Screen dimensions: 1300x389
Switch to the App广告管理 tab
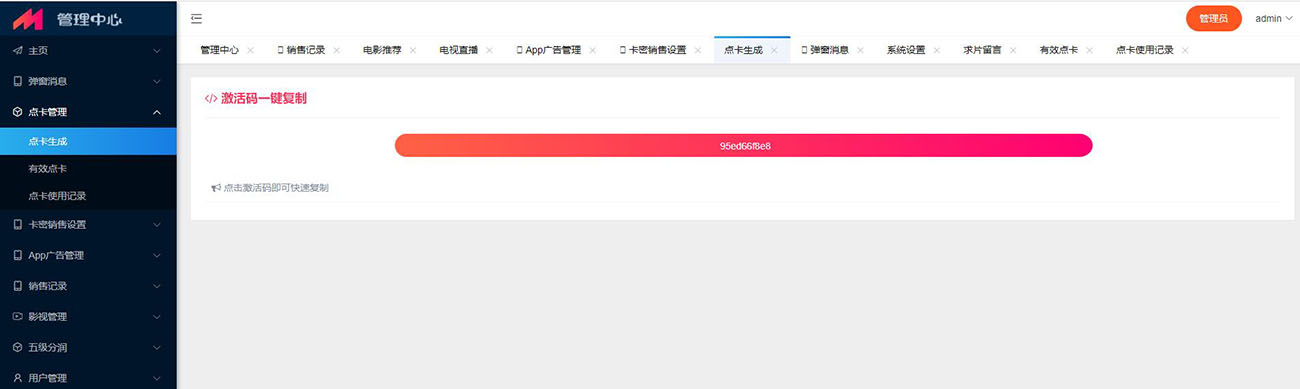(548, 49)
